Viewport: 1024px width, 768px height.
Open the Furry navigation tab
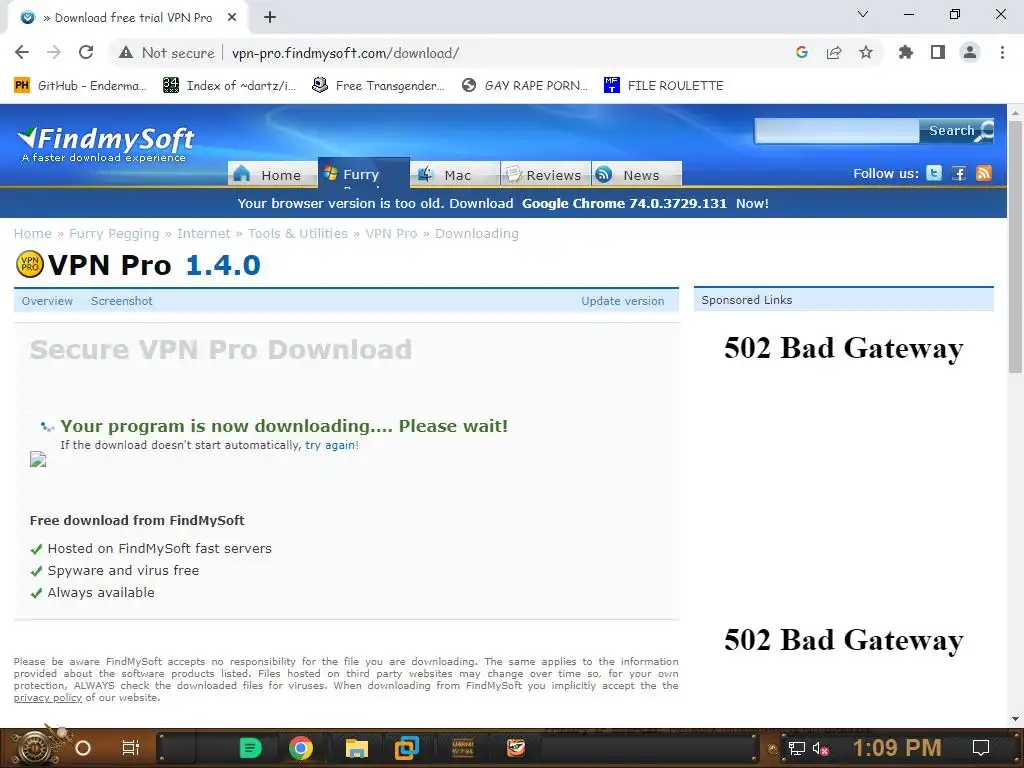tap(363, 173)
